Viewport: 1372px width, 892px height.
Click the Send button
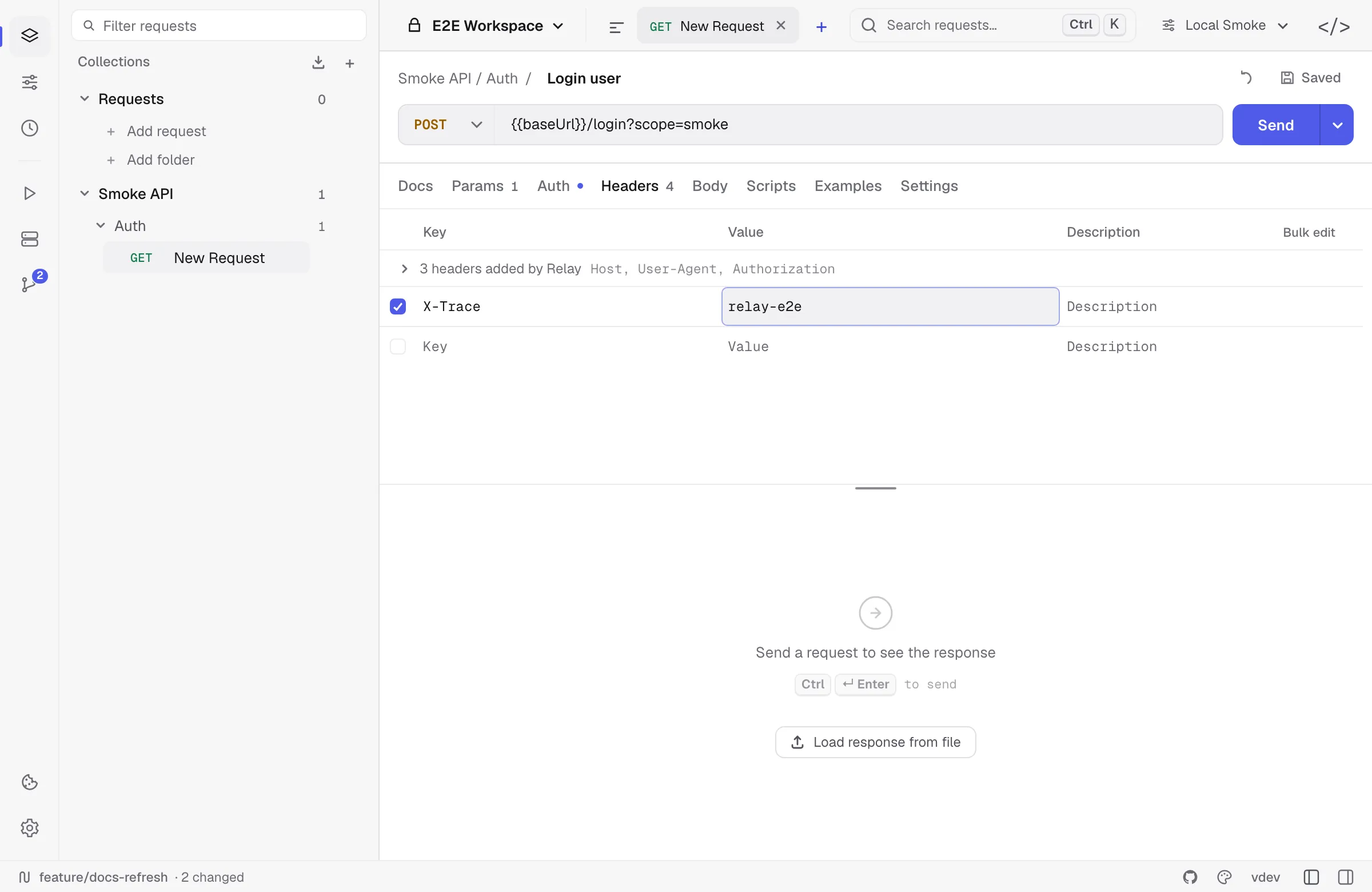pos(1276,125)
